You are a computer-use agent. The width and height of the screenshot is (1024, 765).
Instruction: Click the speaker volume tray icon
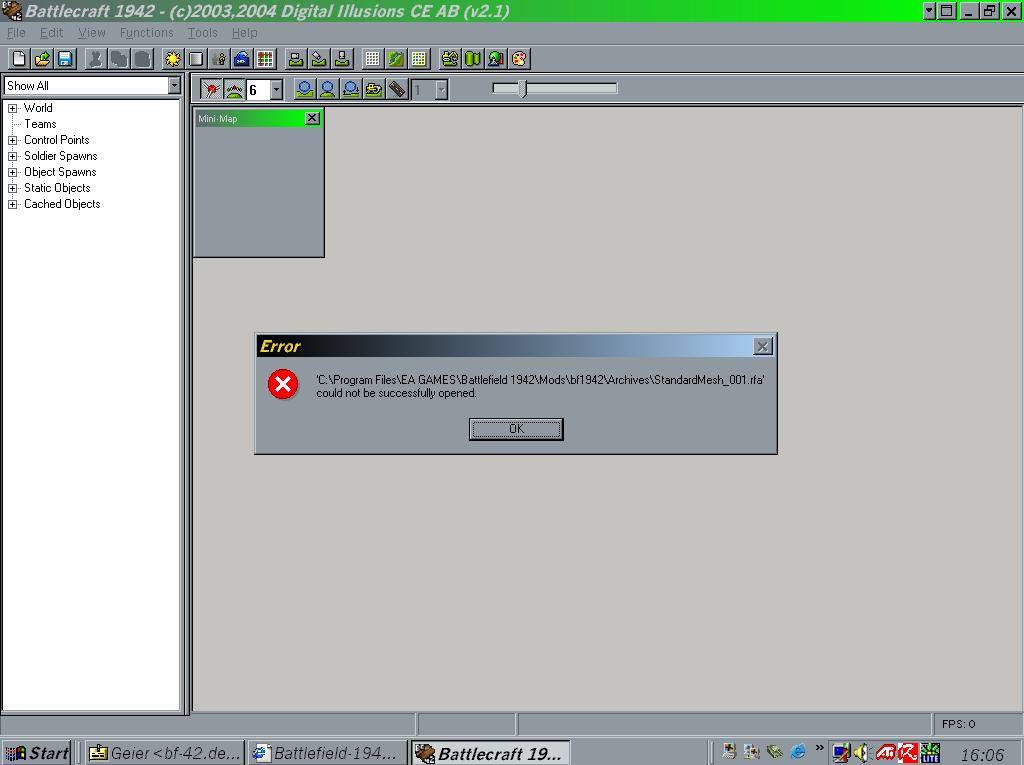862,753
